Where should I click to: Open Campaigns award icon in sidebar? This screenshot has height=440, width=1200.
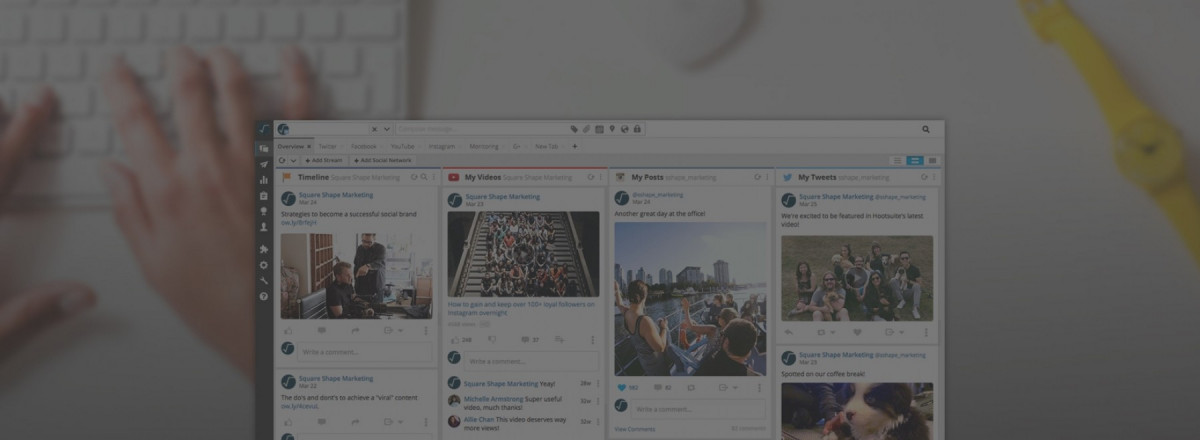[264, 211]
